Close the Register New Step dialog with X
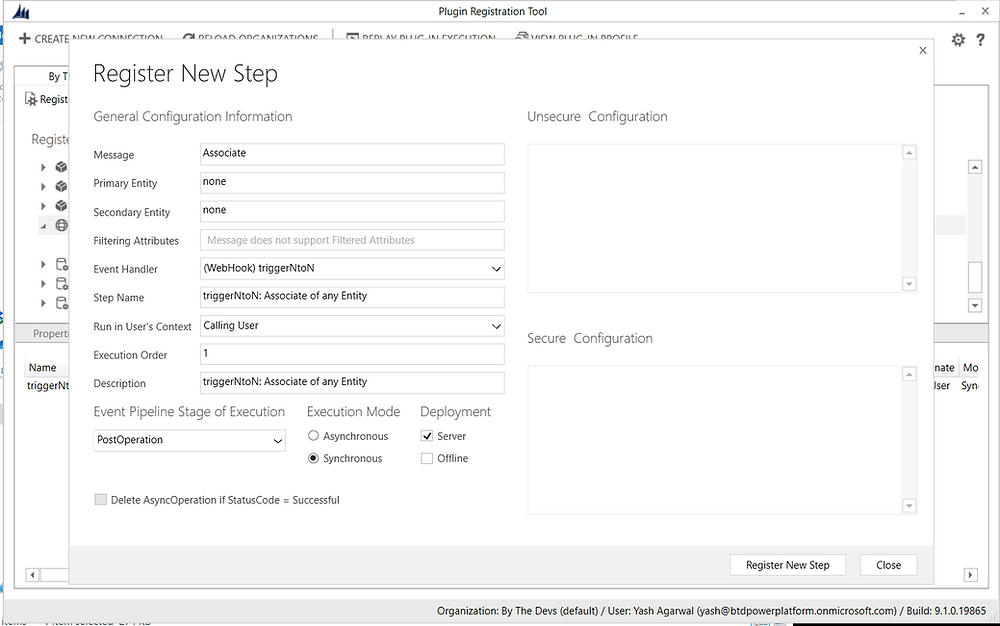This screenshot has width=1000, height=626. coord(922,50)
